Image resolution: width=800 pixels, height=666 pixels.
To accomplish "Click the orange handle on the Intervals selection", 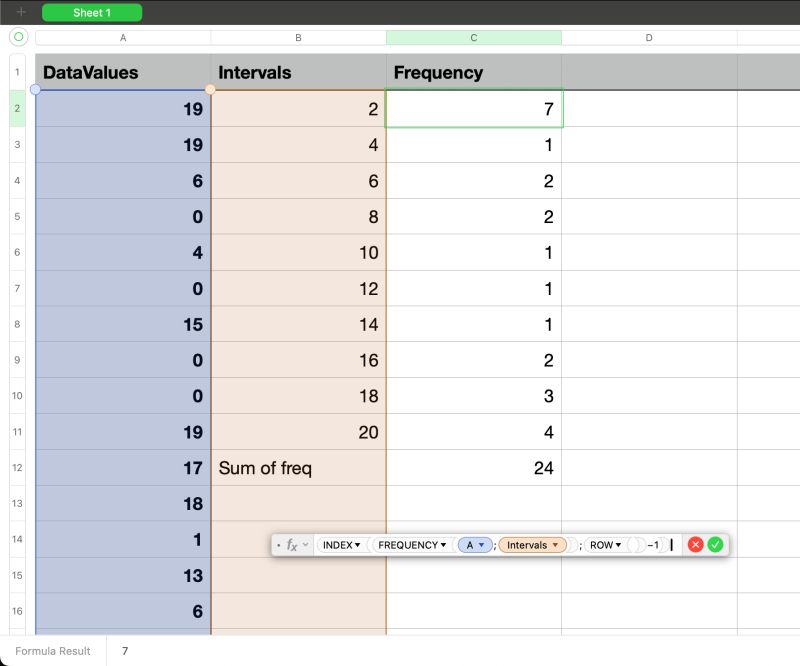I will pyautogui.click(x=210, y=90).
